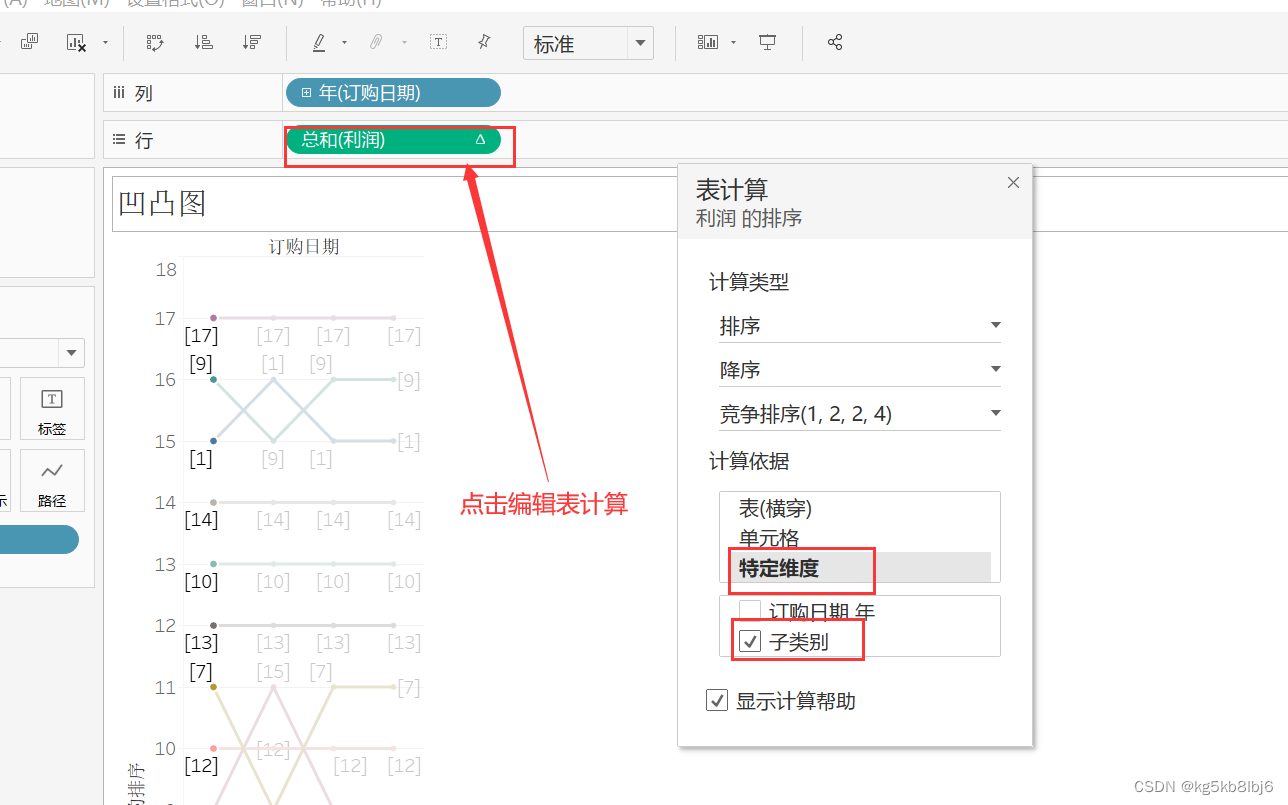Click the 年(订购日期) pill on columns shelf
This screenshot has width=1288, height=805.
pyautogui.click(x=393, y=93)
